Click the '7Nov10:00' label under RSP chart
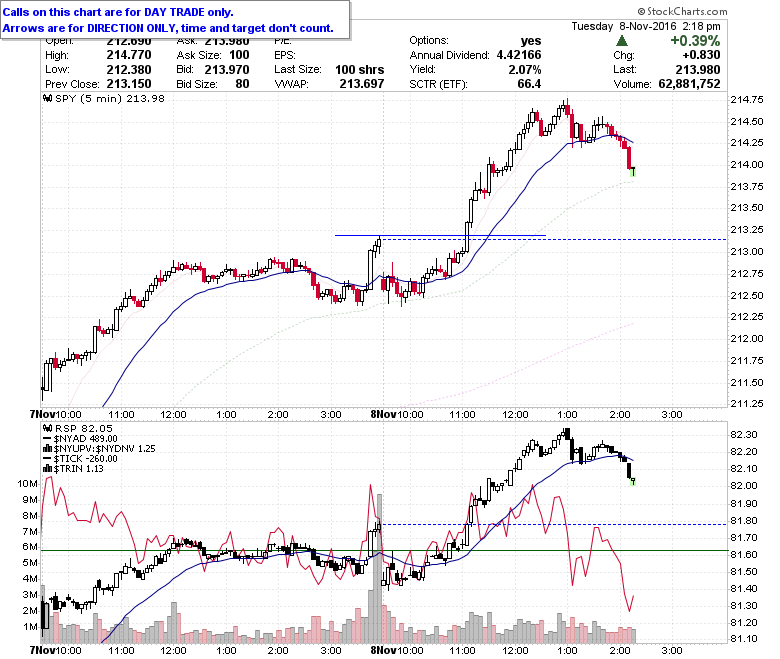This screenshot has height=659, width=780. (x=55, y=651)
